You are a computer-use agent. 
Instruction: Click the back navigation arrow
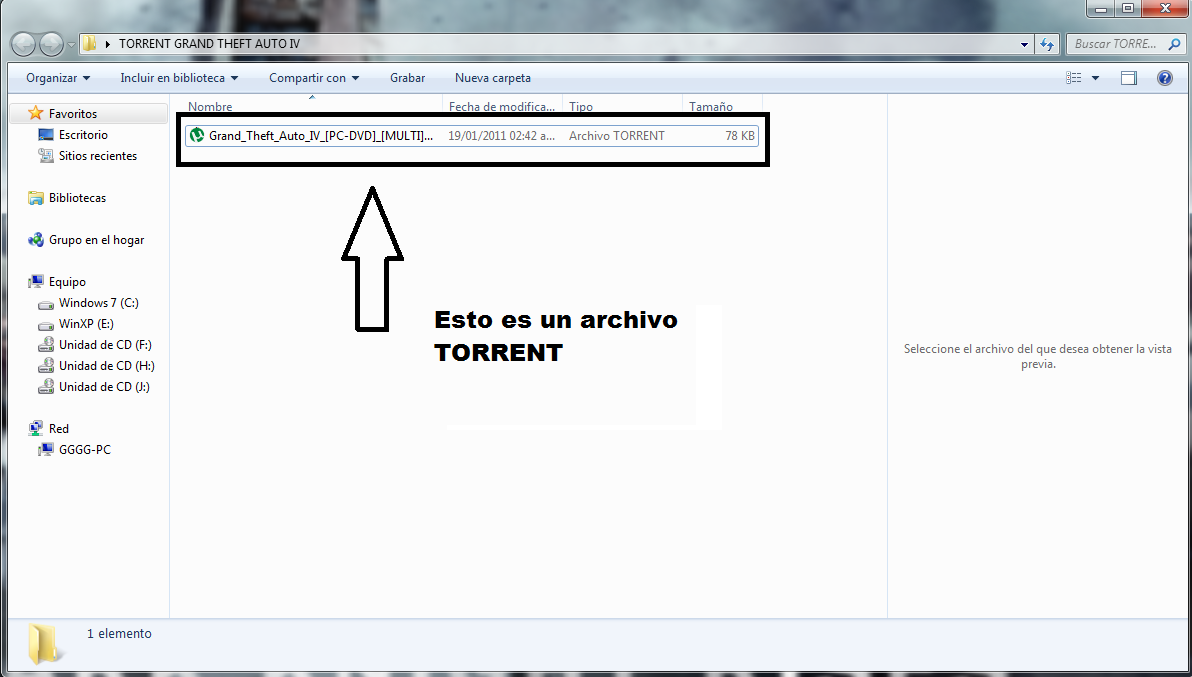point(23,43)
